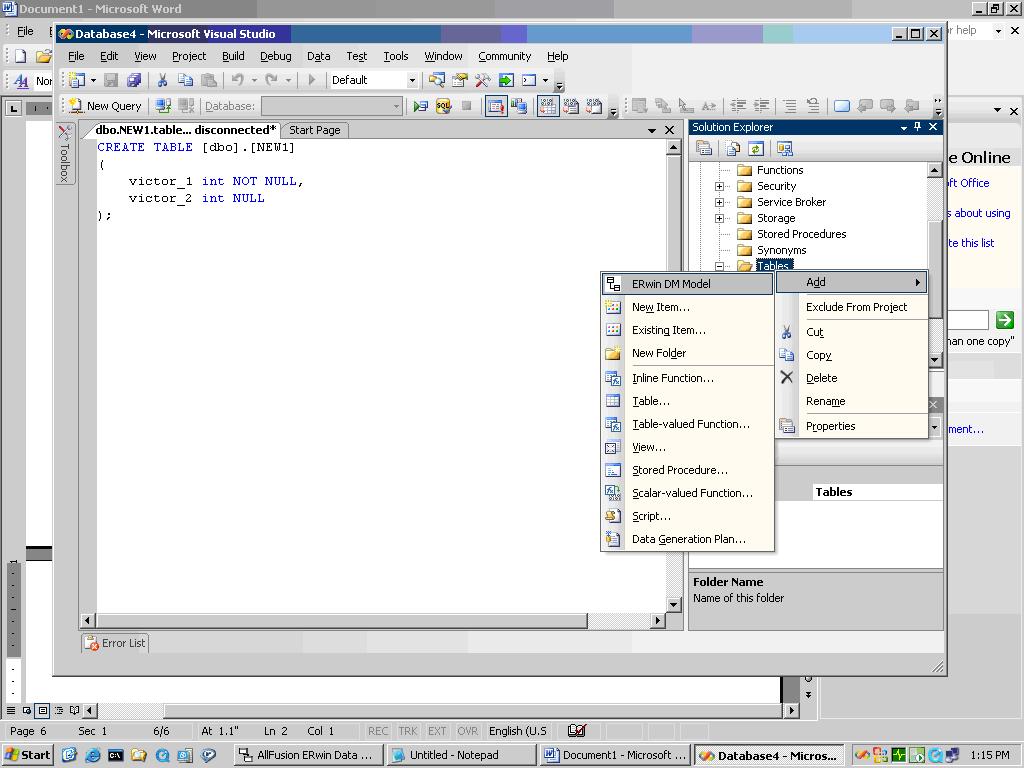Click the Save All icon
This screenshot has width=1024, height=768.
[134, 80]
